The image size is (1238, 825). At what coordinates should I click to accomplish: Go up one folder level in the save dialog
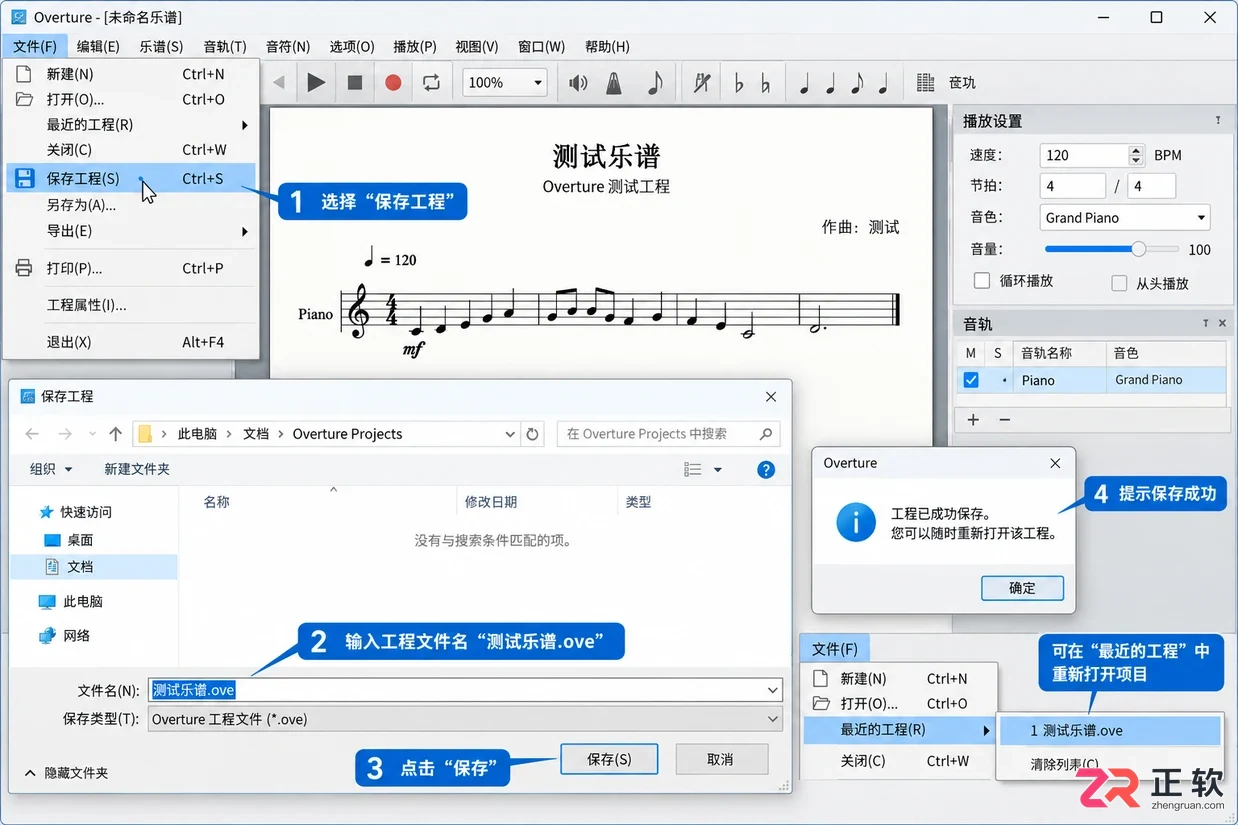coord(115,434)
